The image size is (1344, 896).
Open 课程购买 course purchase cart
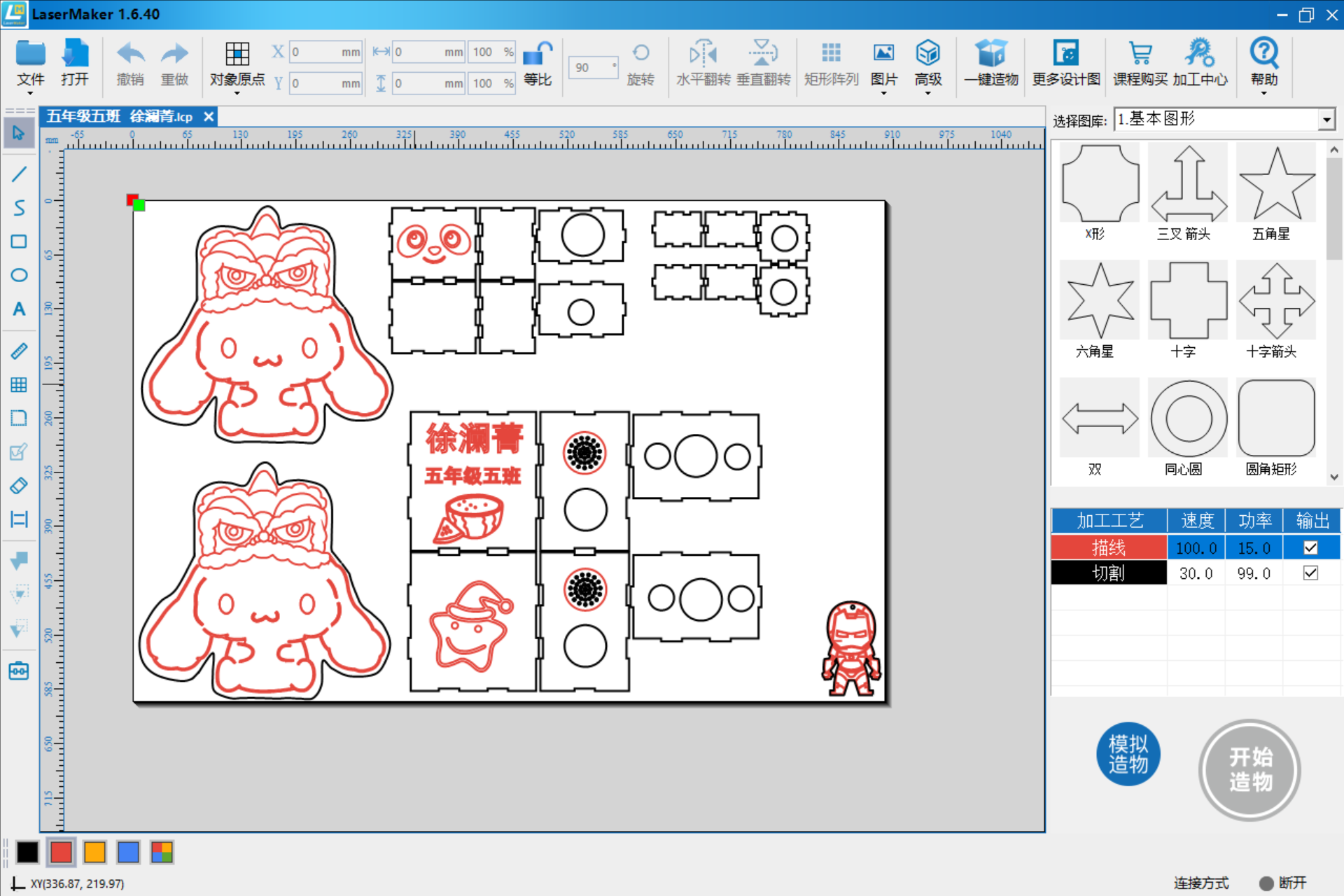click(1140, 53)
